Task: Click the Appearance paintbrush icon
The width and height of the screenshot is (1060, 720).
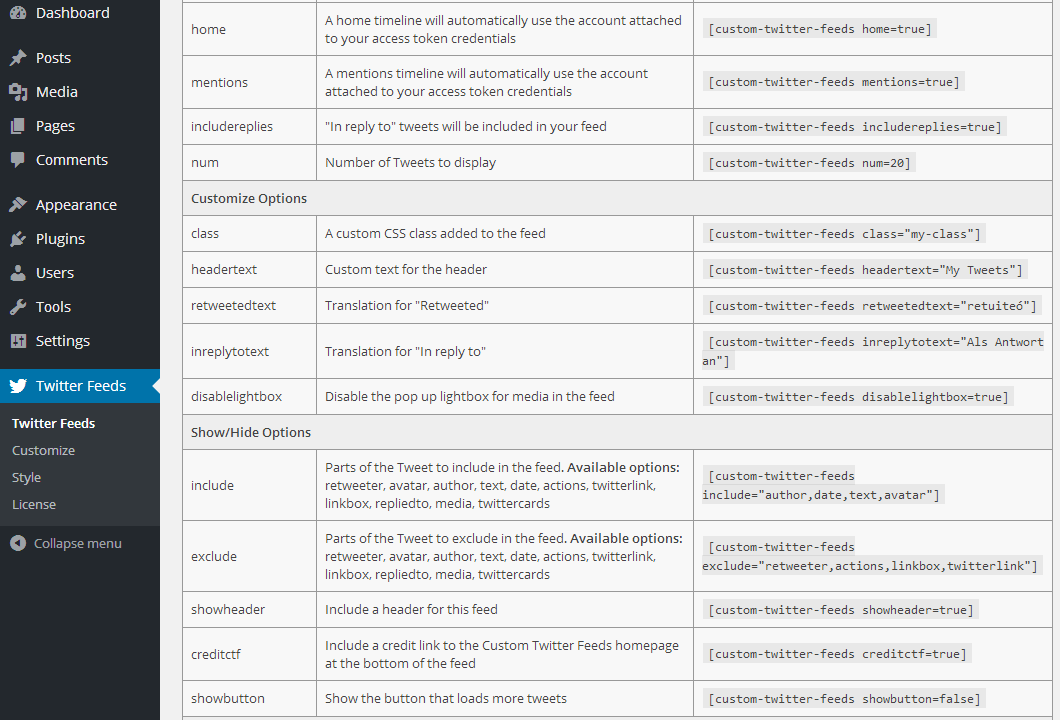Action: point(18,205)
